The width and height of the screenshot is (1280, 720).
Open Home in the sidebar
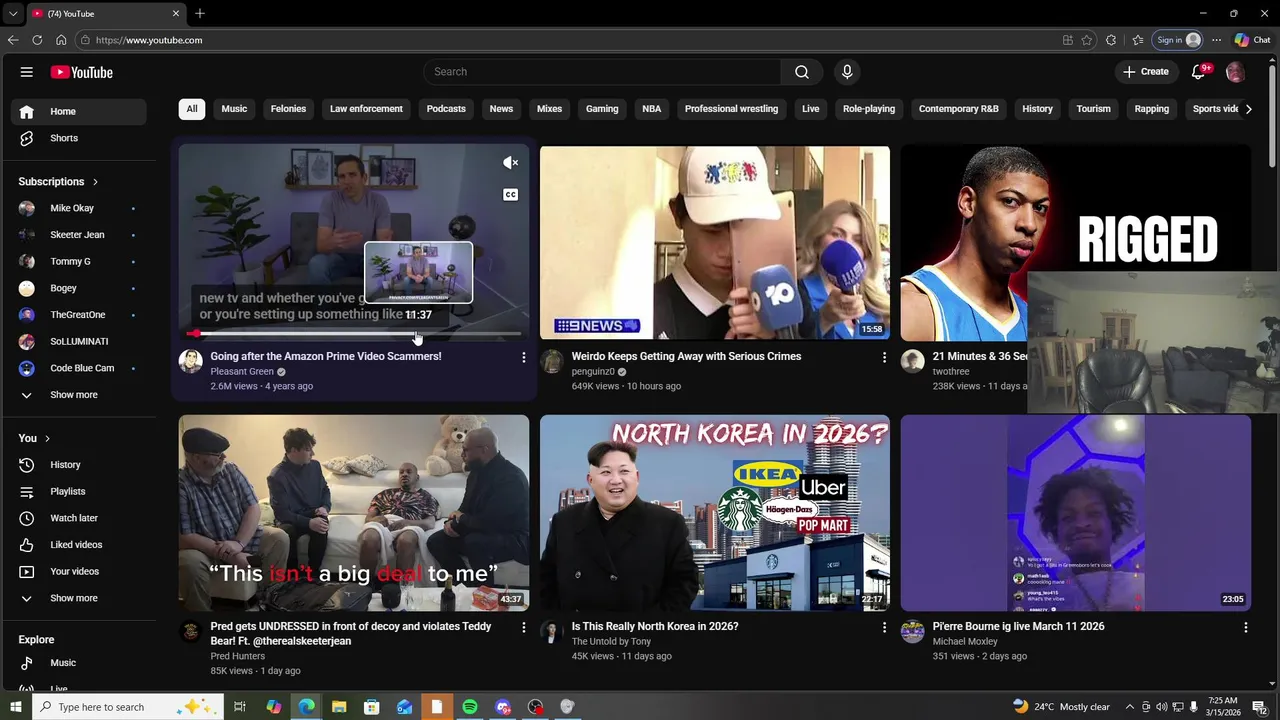tap(80, 111)
